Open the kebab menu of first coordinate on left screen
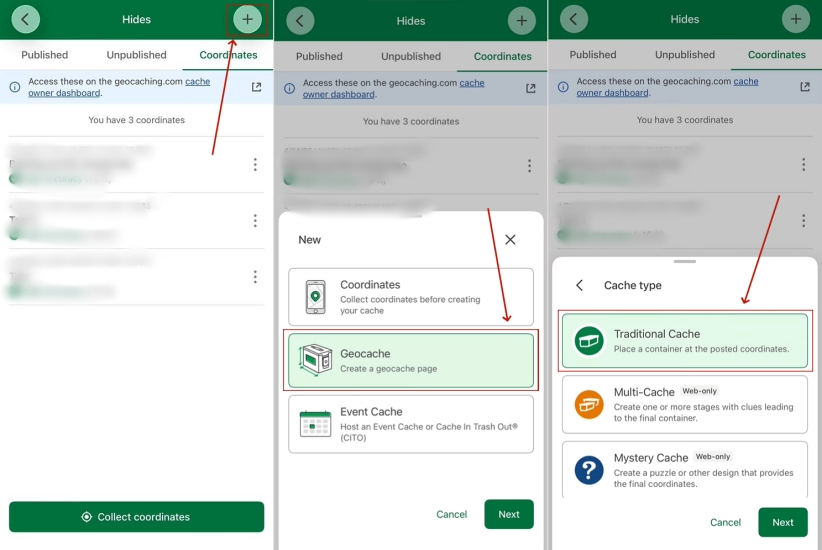The height and width of the screenshot is (550, 822). (255, 165)
